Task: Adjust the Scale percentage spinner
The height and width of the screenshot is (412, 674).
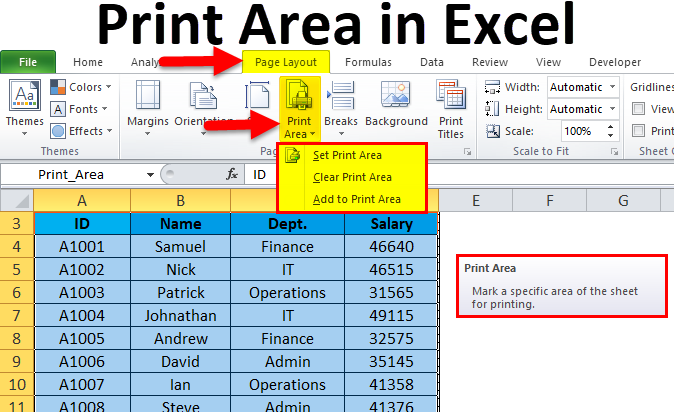Action: (x=612, y=131)
